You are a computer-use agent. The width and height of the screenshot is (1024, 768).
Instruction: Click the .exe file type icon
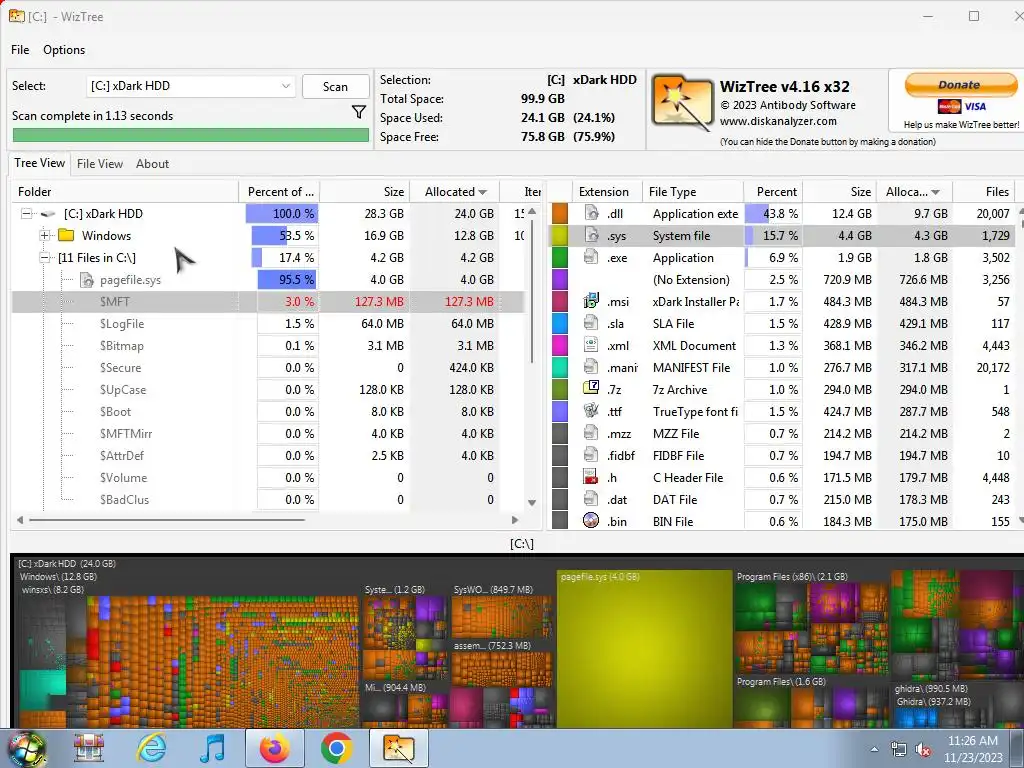click(592, 257)
